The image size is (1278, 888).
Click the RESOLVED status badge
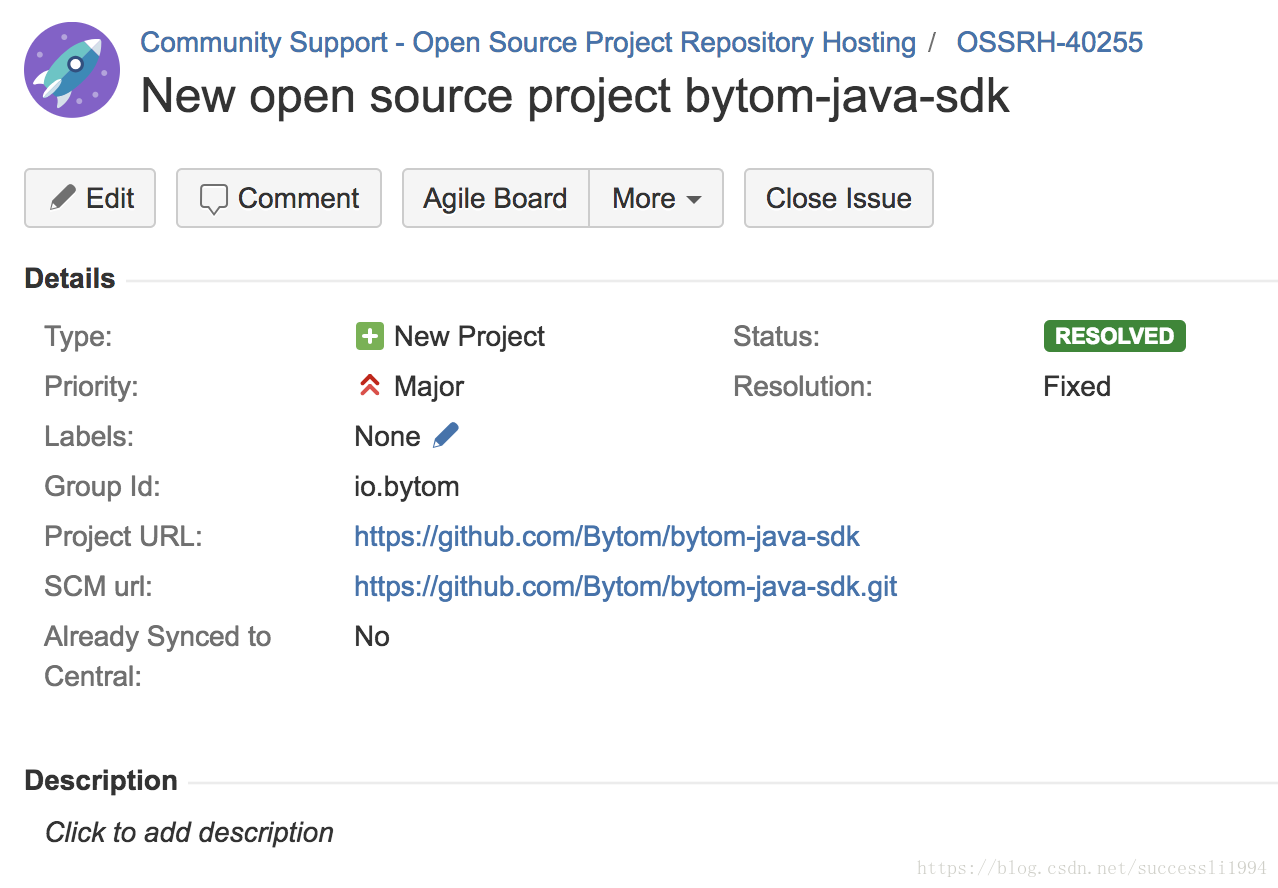[1114, 336]
